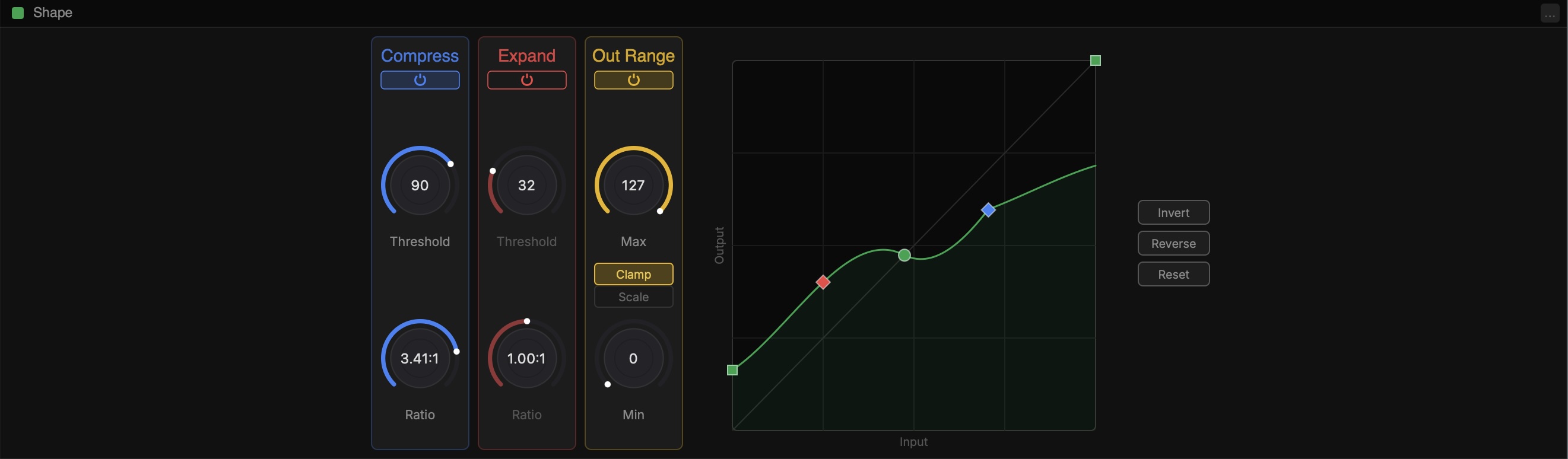
Task: Click the Compress Threshold knob showing 90
Action: [x=420, y=185]
